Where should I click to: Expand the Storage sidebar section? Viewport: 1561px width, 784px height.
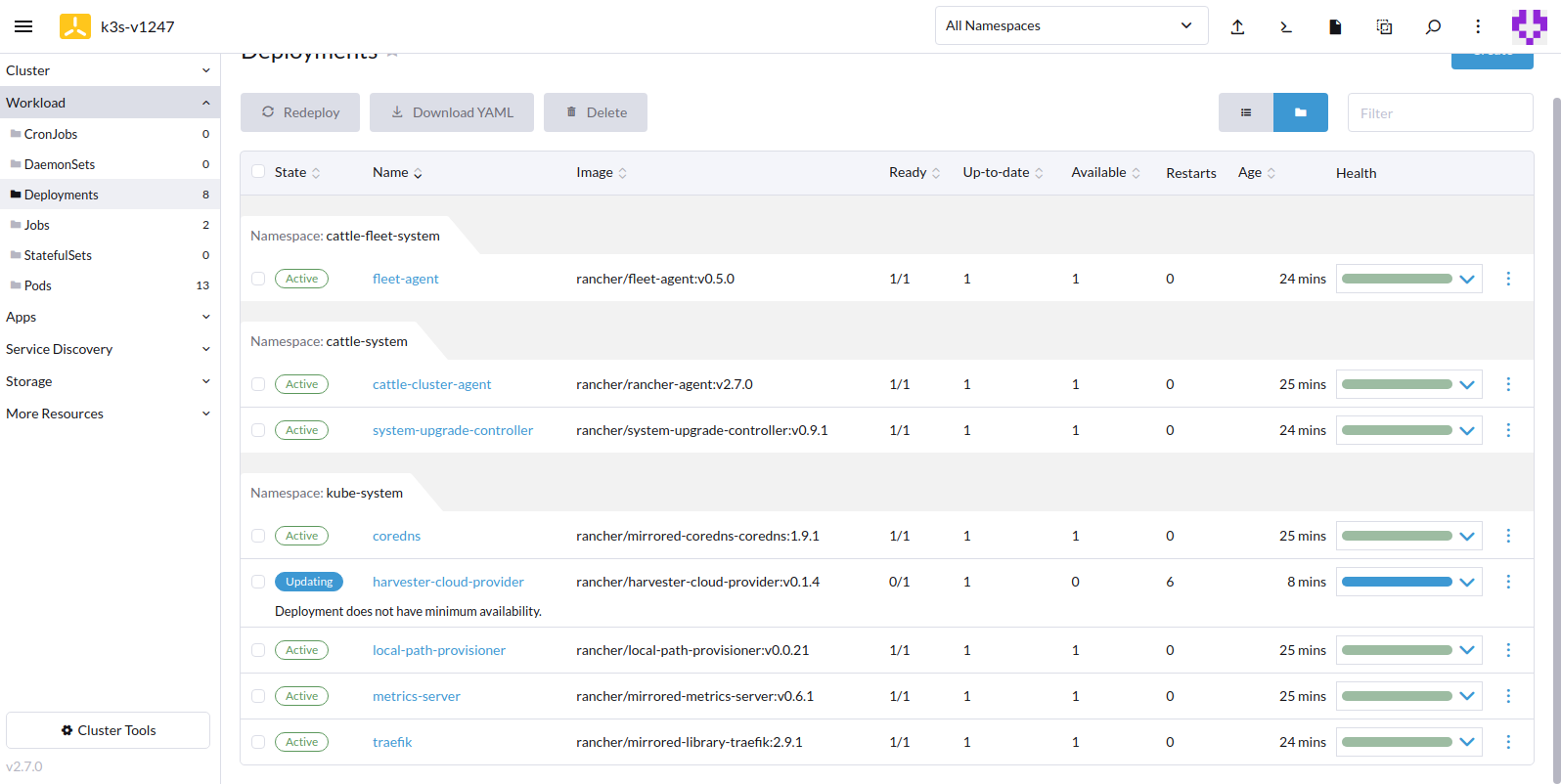(x=110, y=381)
